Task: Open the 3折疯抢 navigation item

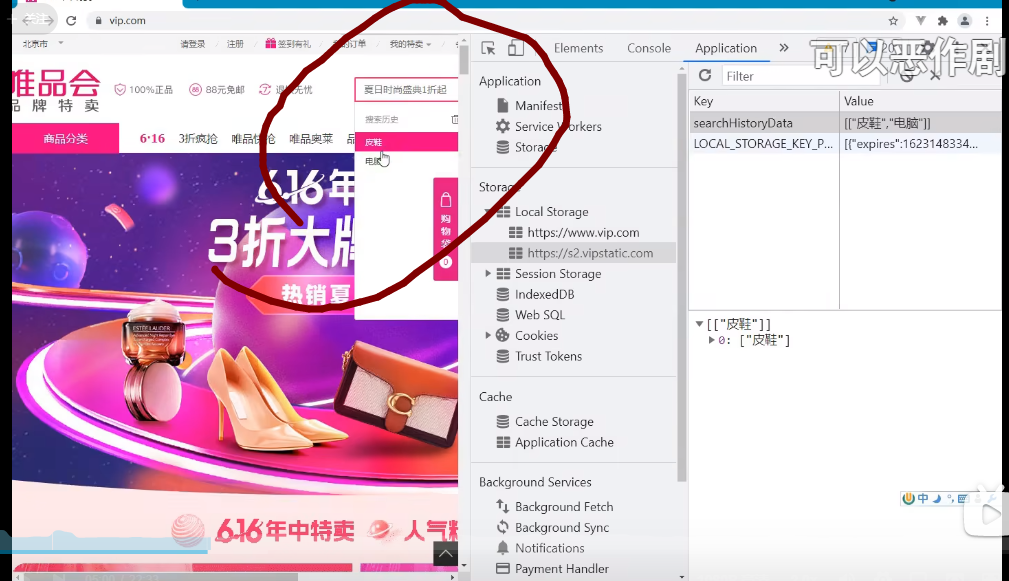Action: (x=198, y=138)
